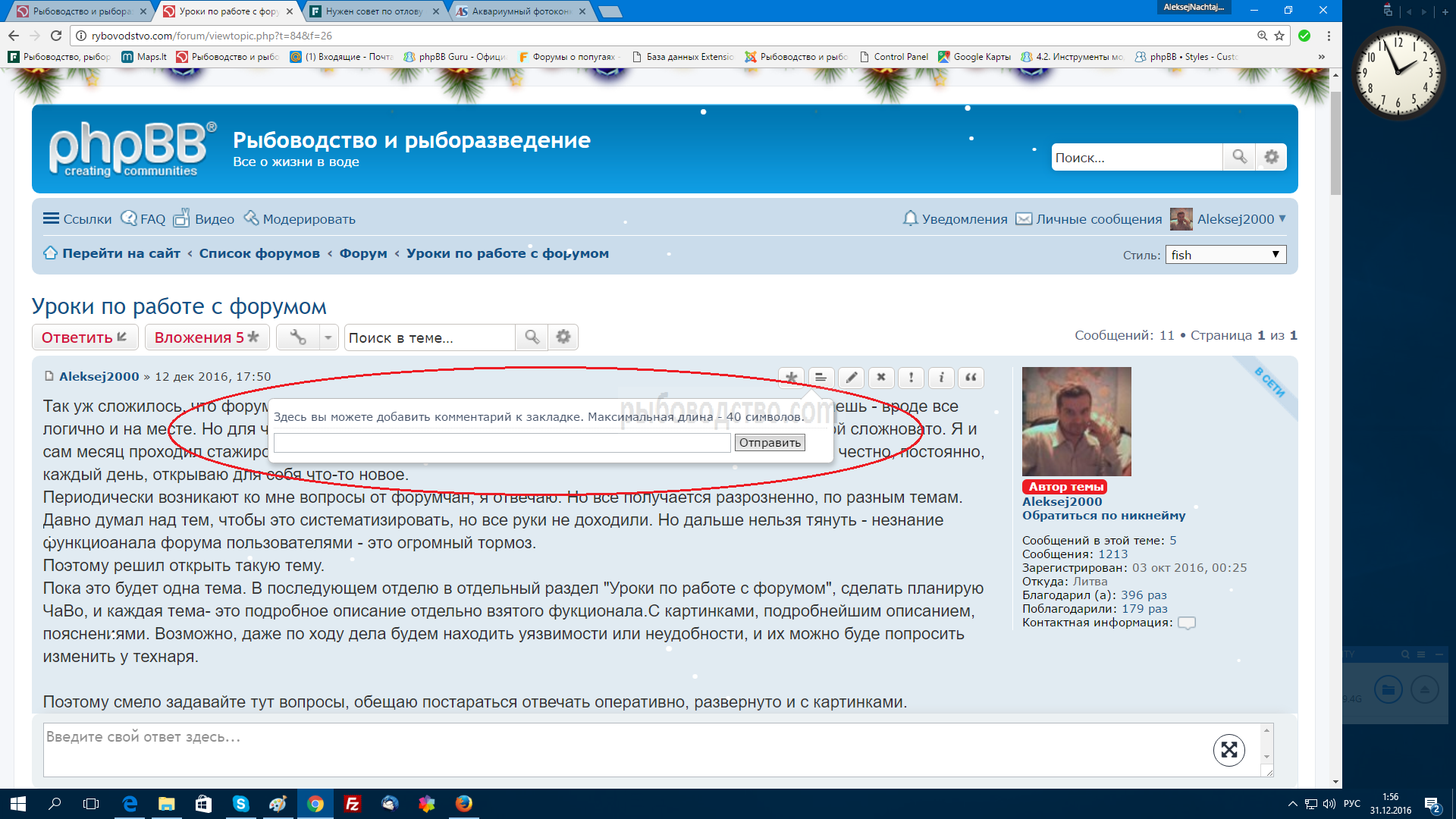This screenshot has height=819, width=1456.
Task: Click Обратиться по никнейму link
Action: (x=1103, y=516)
